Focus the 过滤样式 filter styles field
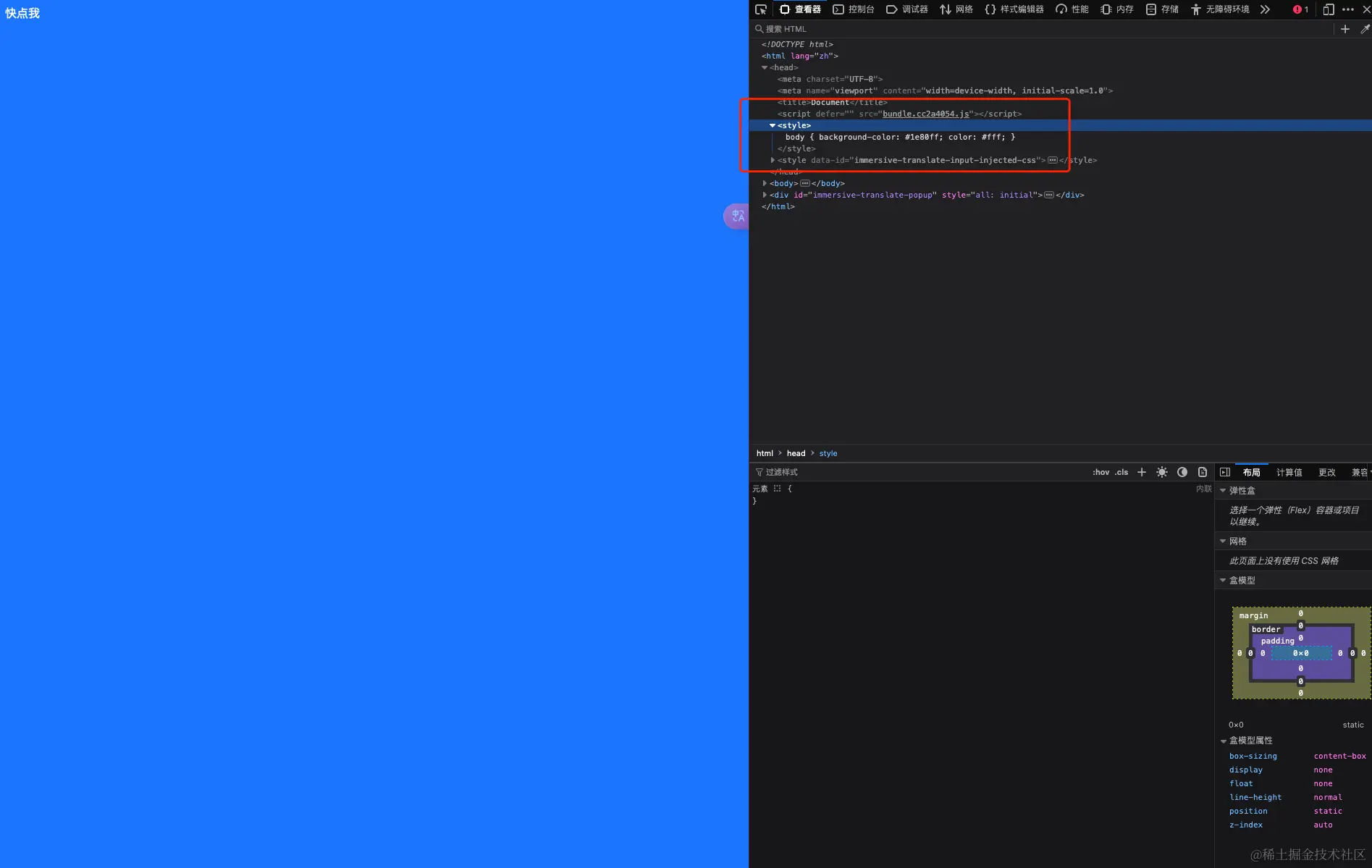Viewport: 1372px width, 868px height. pyautogui.click(x=919, y=472)
